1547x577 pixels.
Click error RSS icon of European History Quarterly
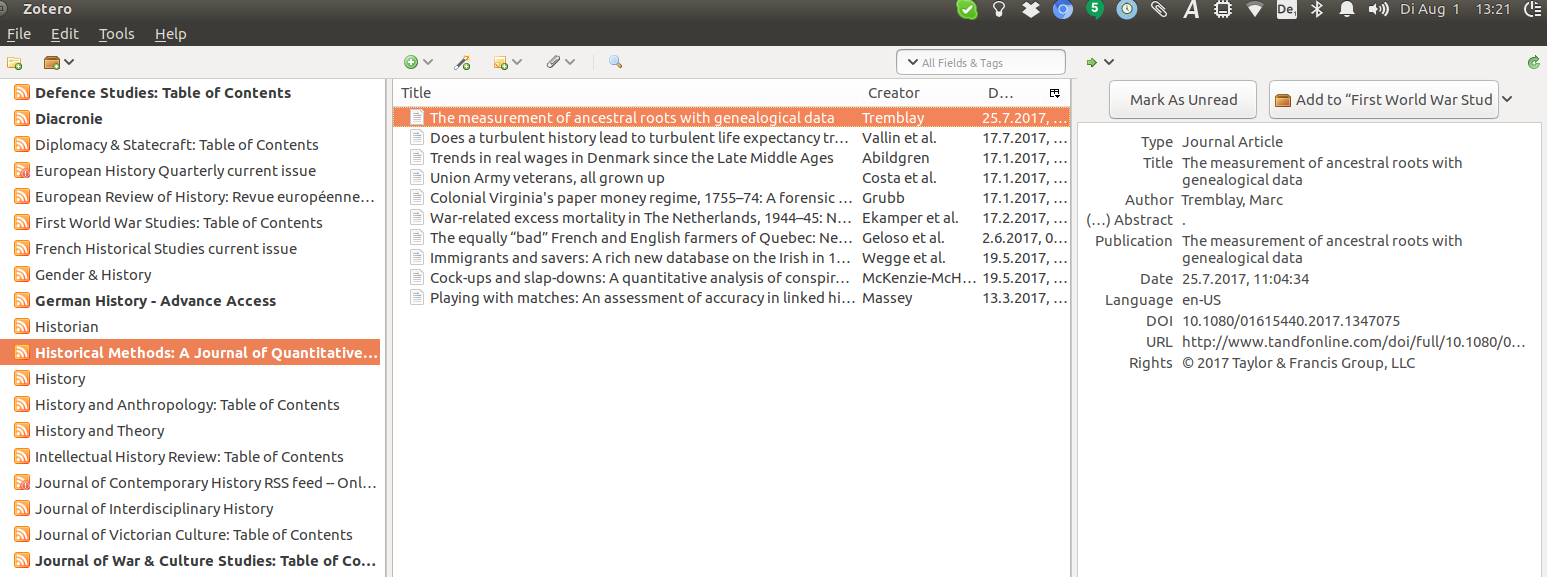(22, 171)
